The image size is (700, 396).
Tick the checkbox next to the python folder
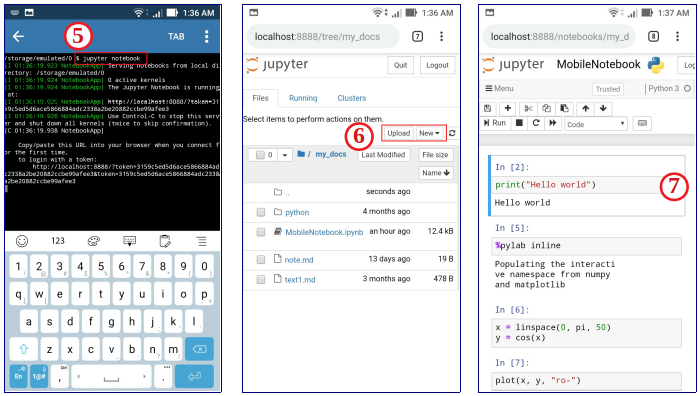pyautogui.click(x=261, y=213)
